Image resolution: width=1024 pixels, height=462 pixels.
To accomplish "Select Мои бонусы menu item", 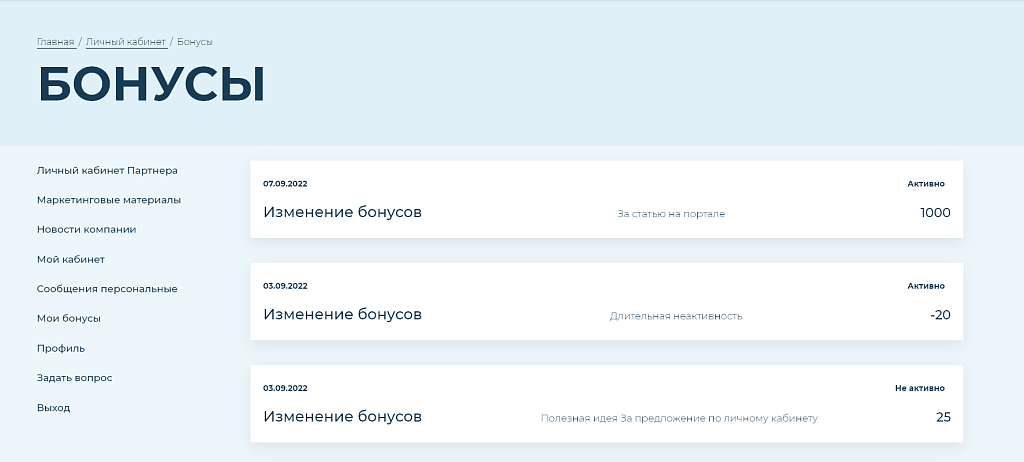I will click(x=69, y=318).
